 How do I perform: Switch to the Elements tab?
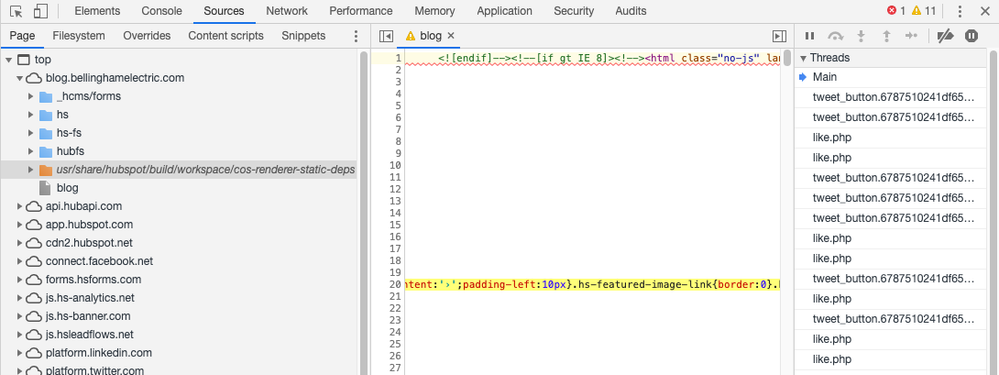pos(97,11)
